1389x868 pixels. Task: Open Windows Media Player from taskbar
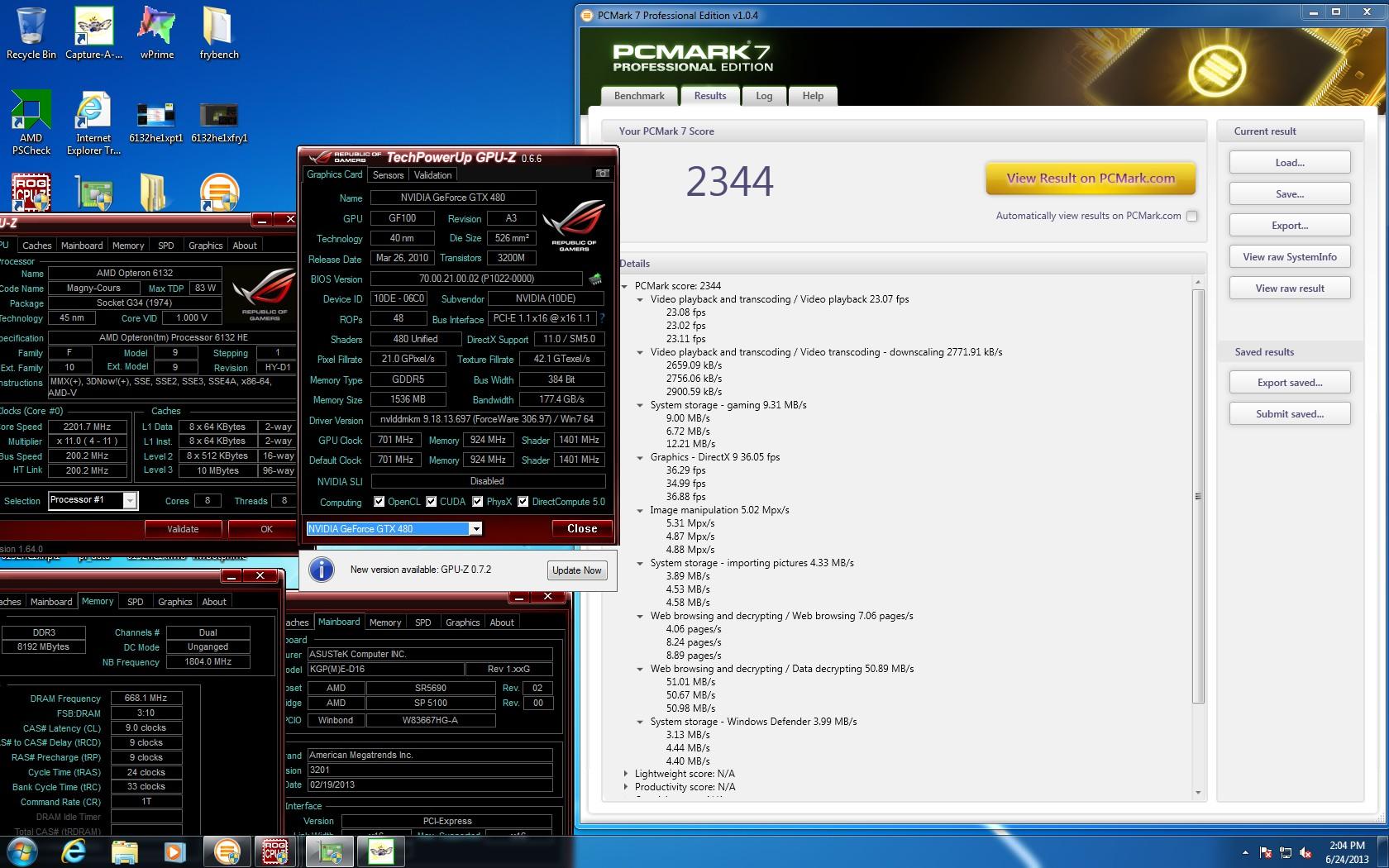(x=174, y=851)
